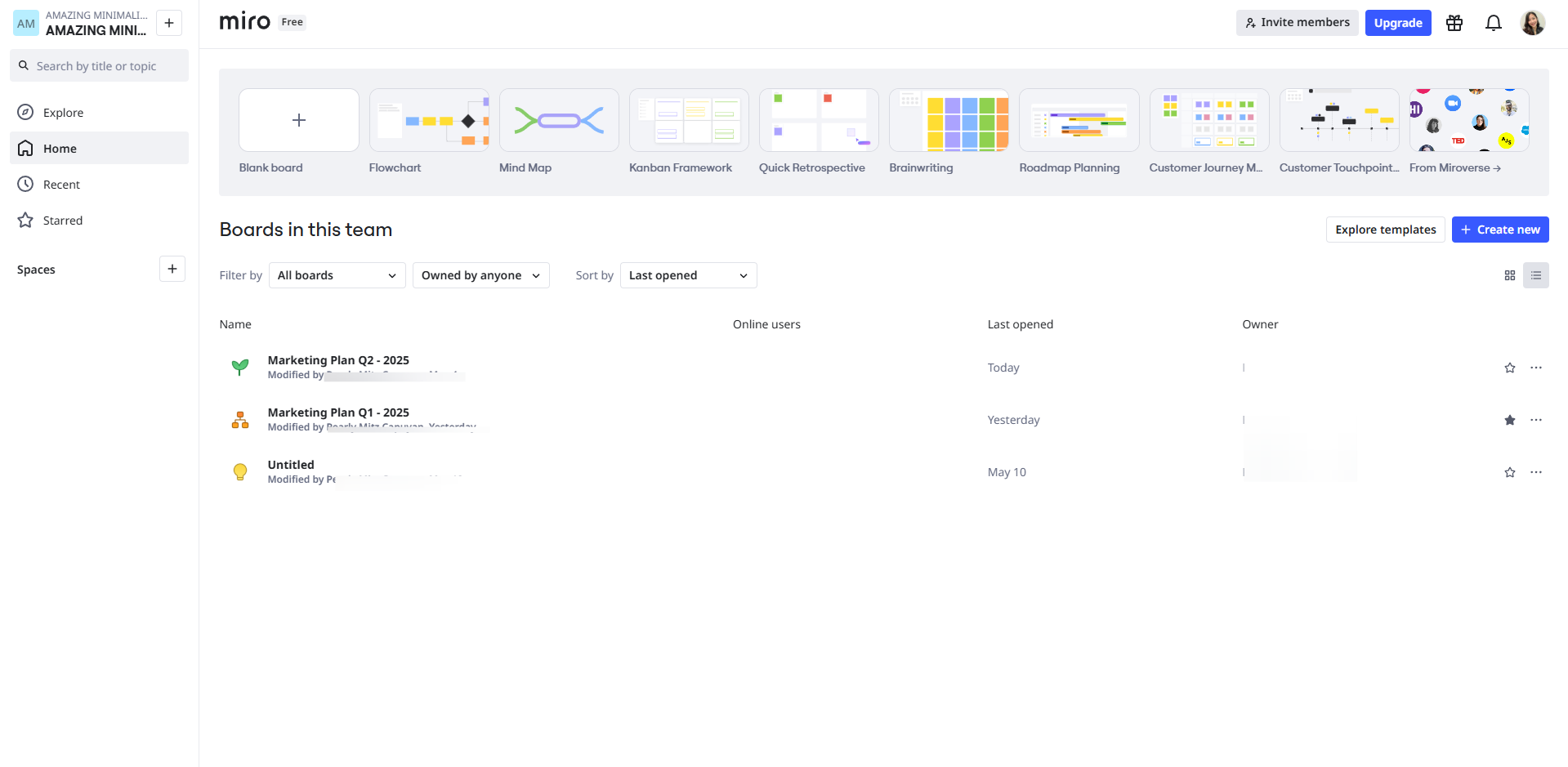The height and width of the screenshot is (767, 1568).
Task: Open Recent boards in sidebar
Action: click(61, 185)
